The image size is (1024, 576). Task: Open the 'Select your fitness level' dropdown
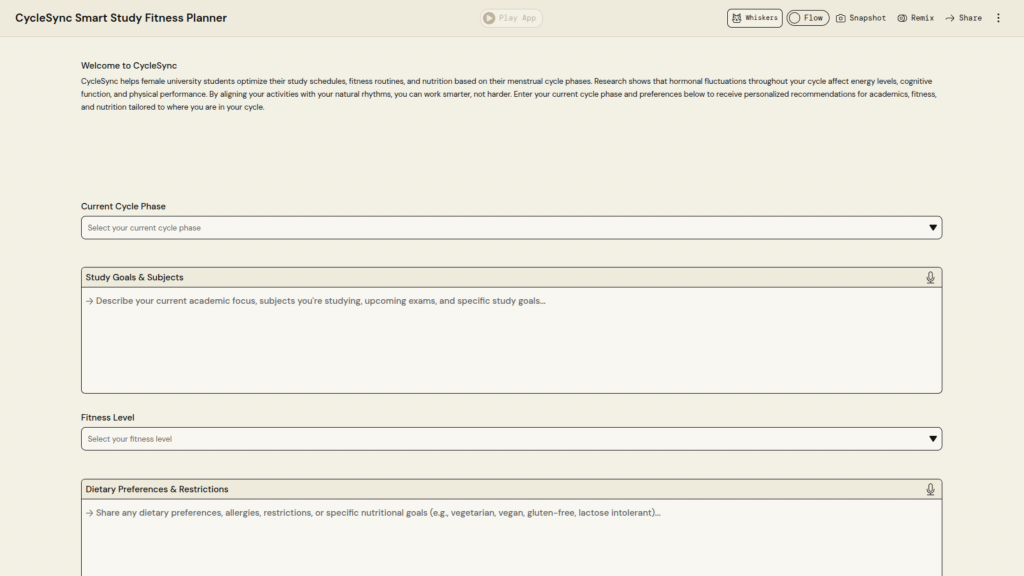pyautogui.click(x=500, y=439)
